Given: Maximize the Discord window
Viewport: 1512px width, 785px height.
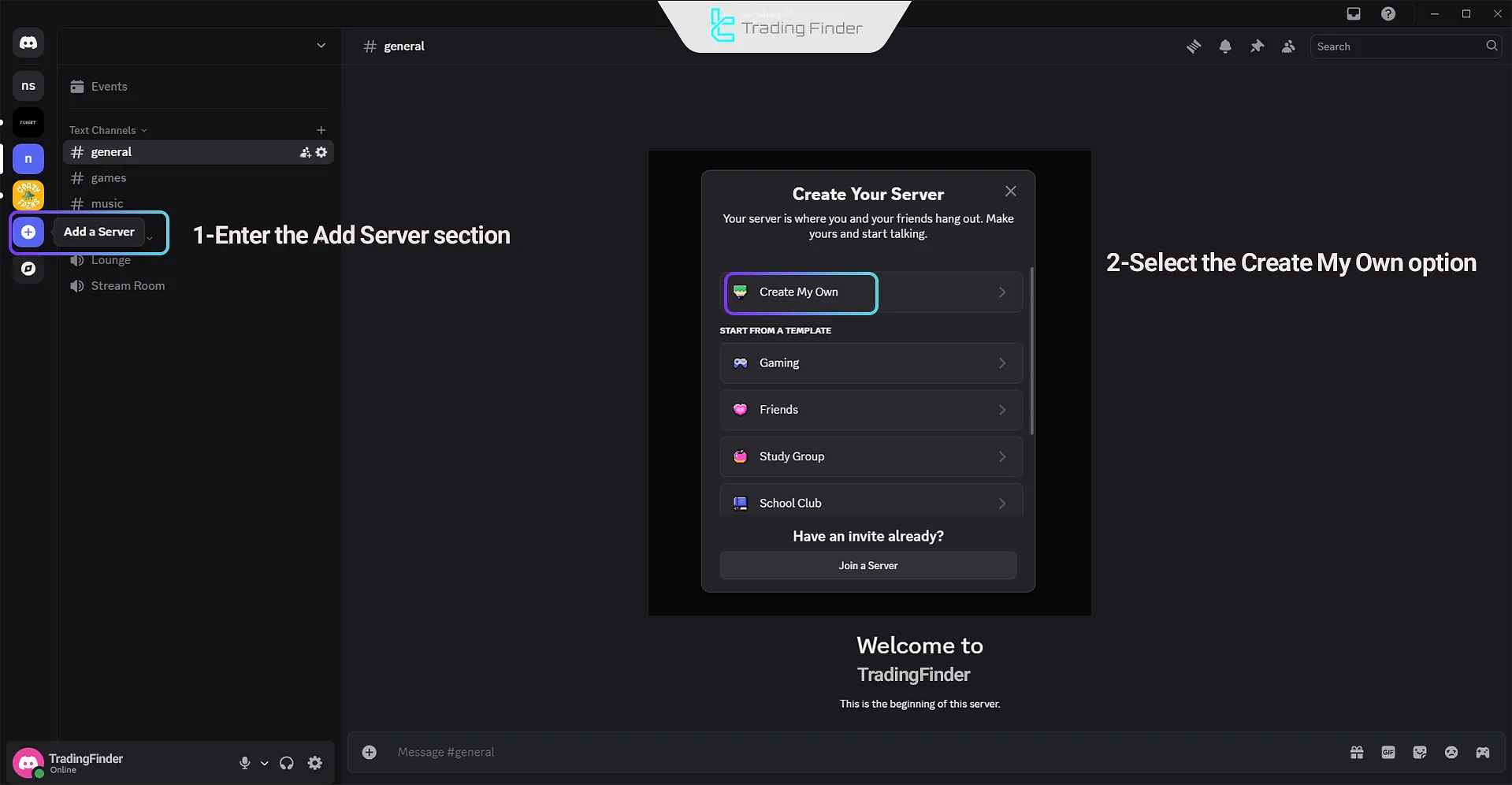Looking at the screenshot, I should (1466, 13).
